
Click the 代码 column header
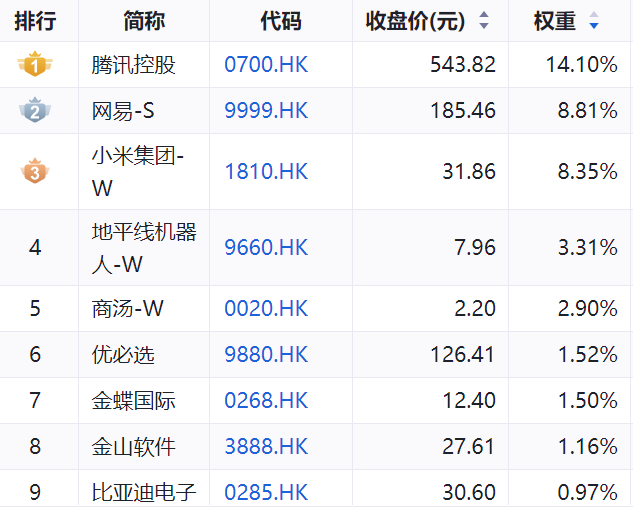click(281, 21)
